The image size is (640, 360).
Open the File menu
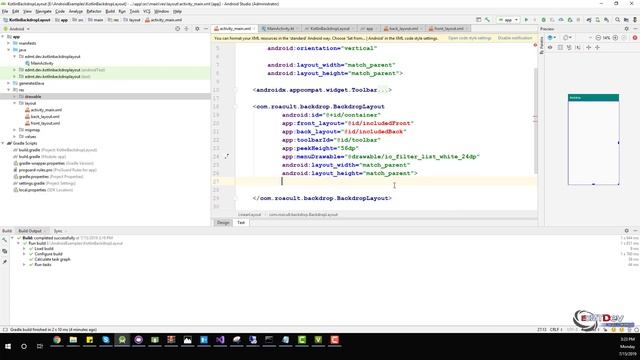pos(5,11)
